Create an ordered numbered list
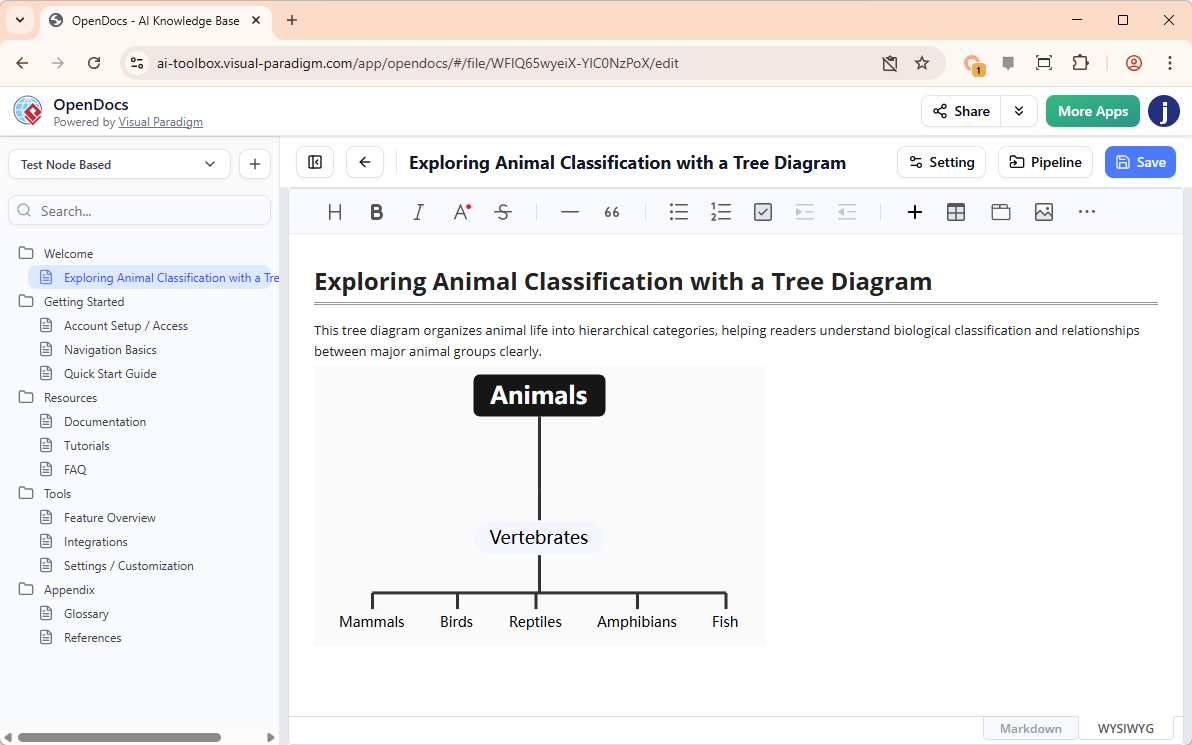This screenshot has width=1192, height=745. click(x=721, y=212)
